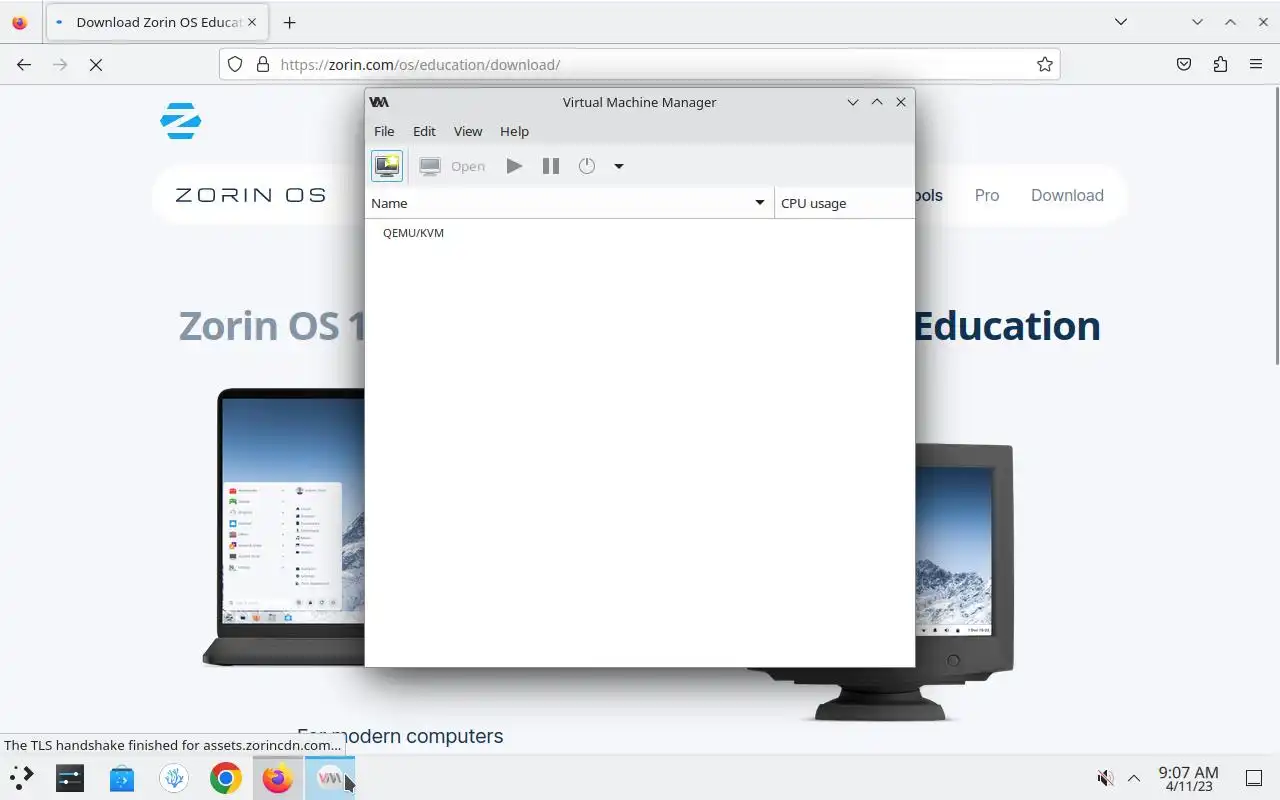Click Virtual Machine Manager title bar icon
Image resolution: width=1280 pixels, height=800 pixels.
coord(379,102)
